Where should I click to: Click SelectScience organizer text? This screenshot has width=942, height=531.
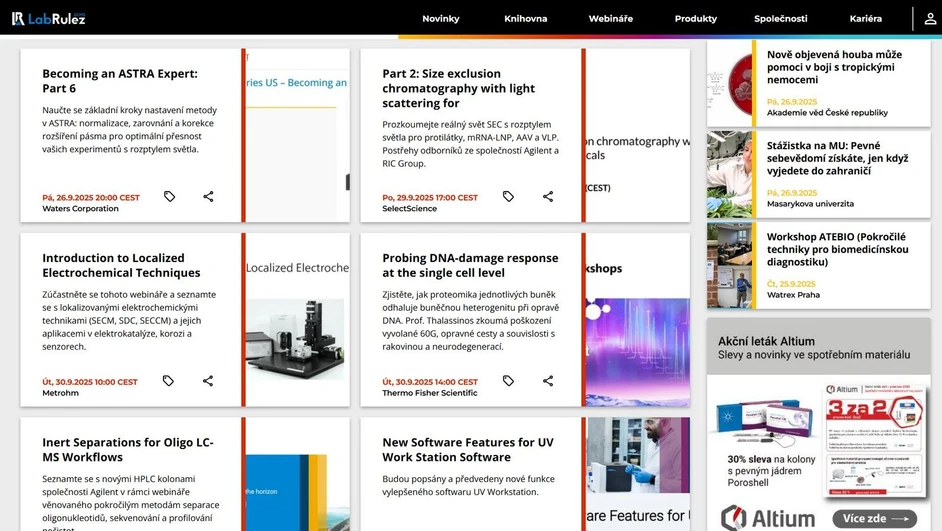(x=410, y=209)
